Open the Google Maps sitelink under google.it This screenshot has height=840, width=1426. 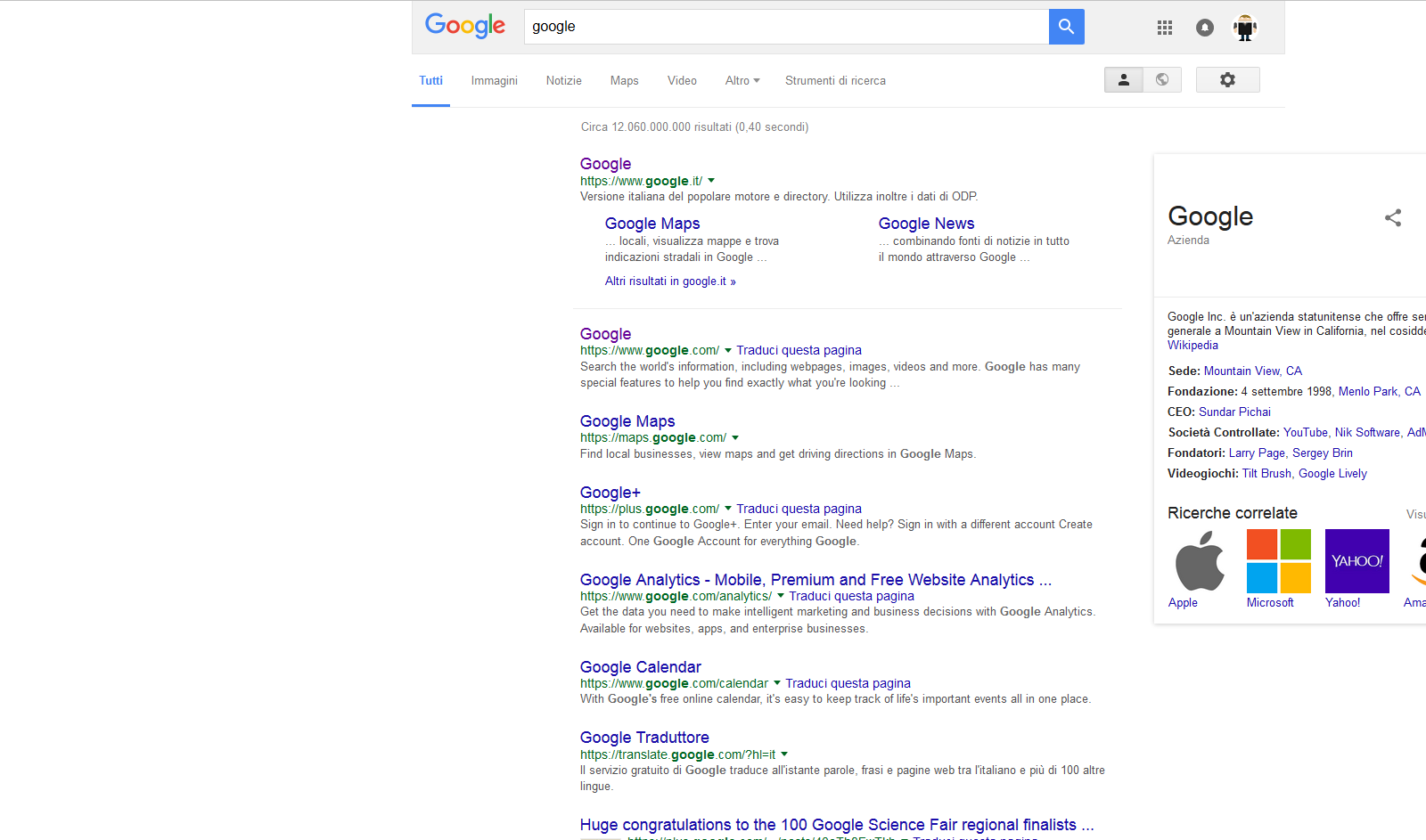click(x=652, y=224)
